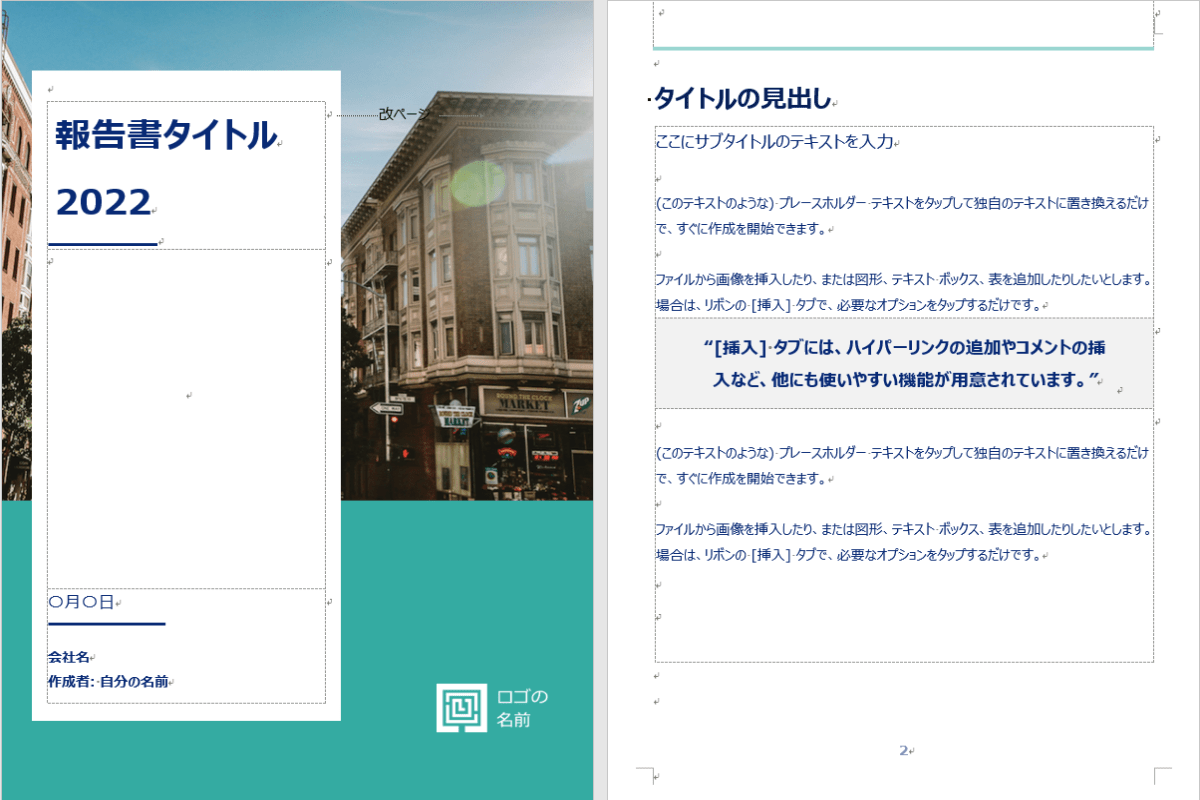1200x800 pixels.
Task: Click the プレースホルダー paragraph above the quote
Action: click(900, 215)
